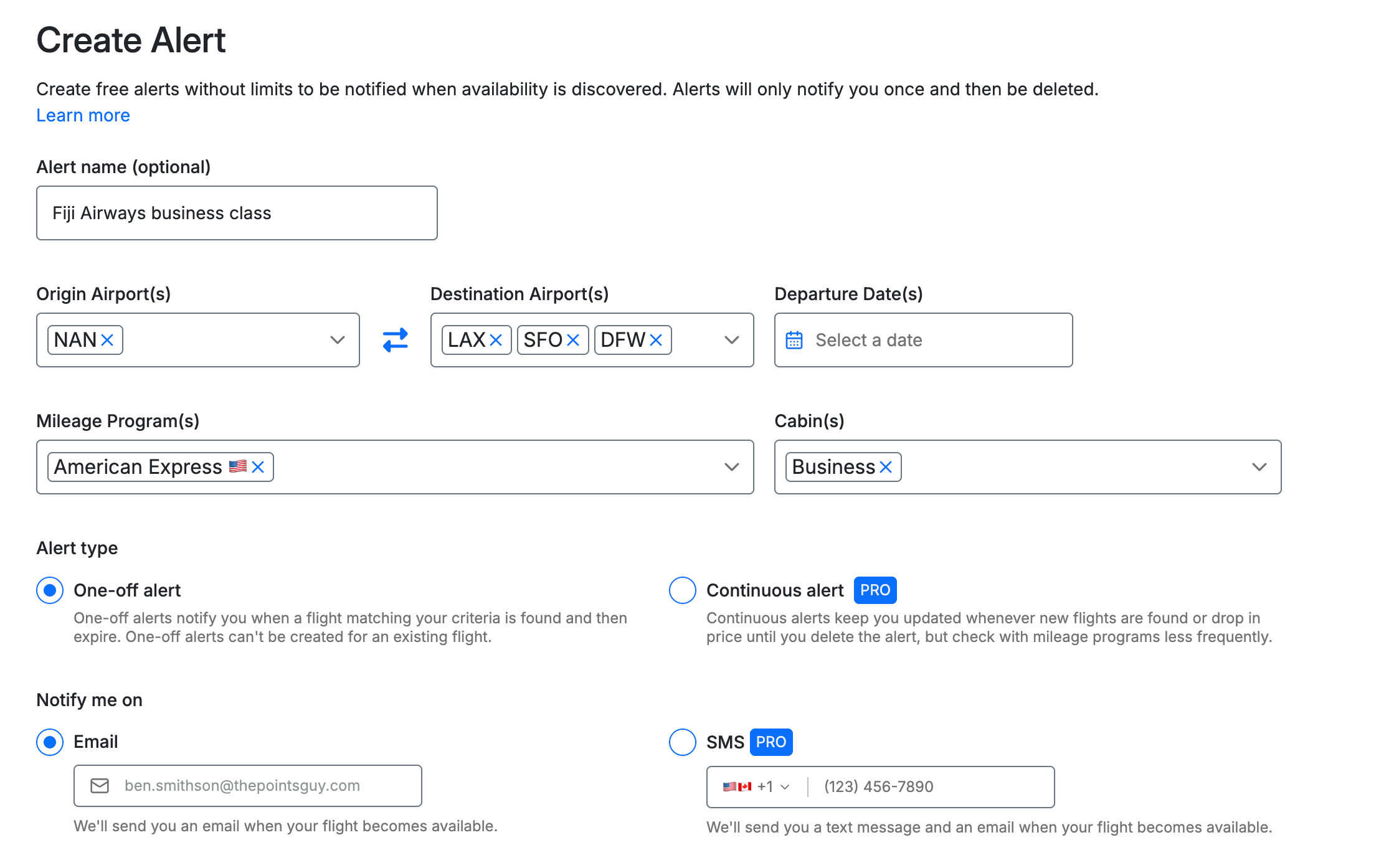Click the SMS phone number field

928,787
